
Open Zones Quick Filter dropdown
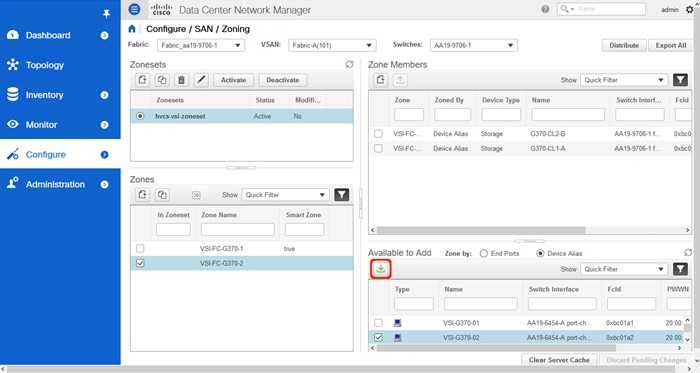285,195
